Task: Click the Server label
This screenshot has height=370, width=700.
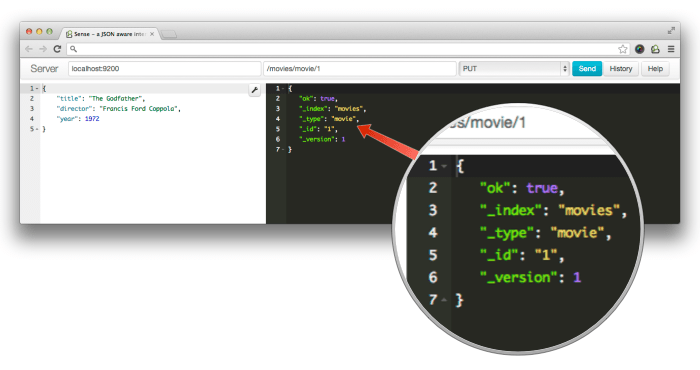Action: [44, 69]
